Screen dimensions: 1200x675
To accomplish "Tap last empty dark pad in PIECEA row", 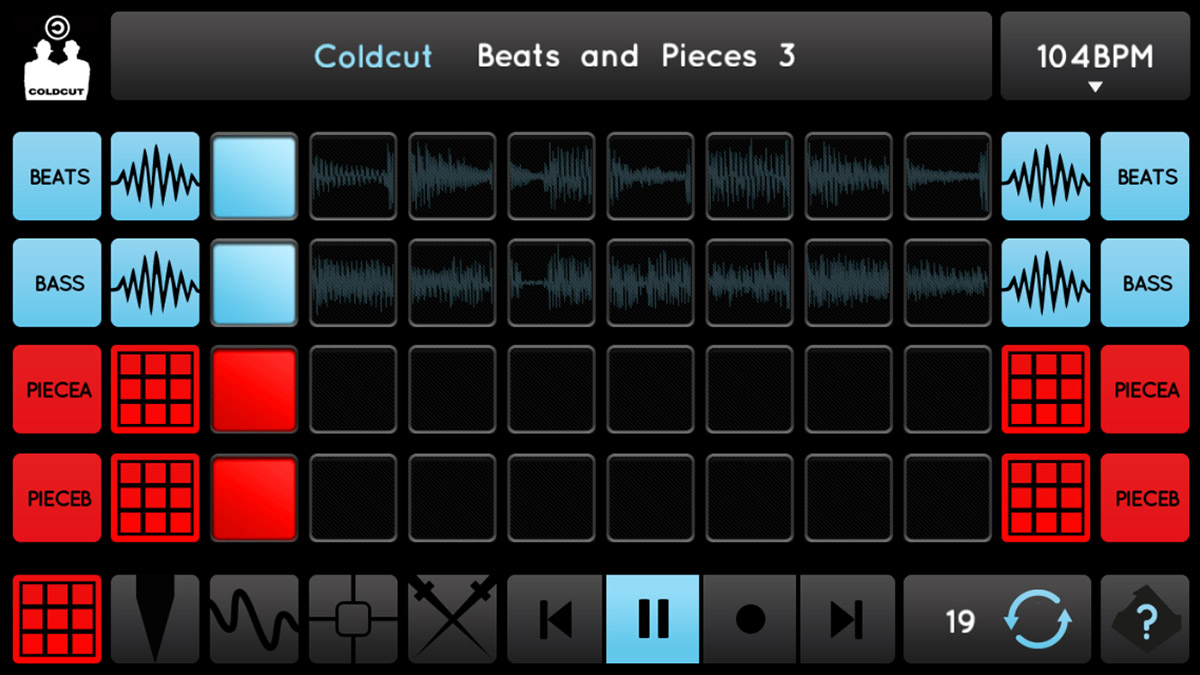I will click(948, 389).
